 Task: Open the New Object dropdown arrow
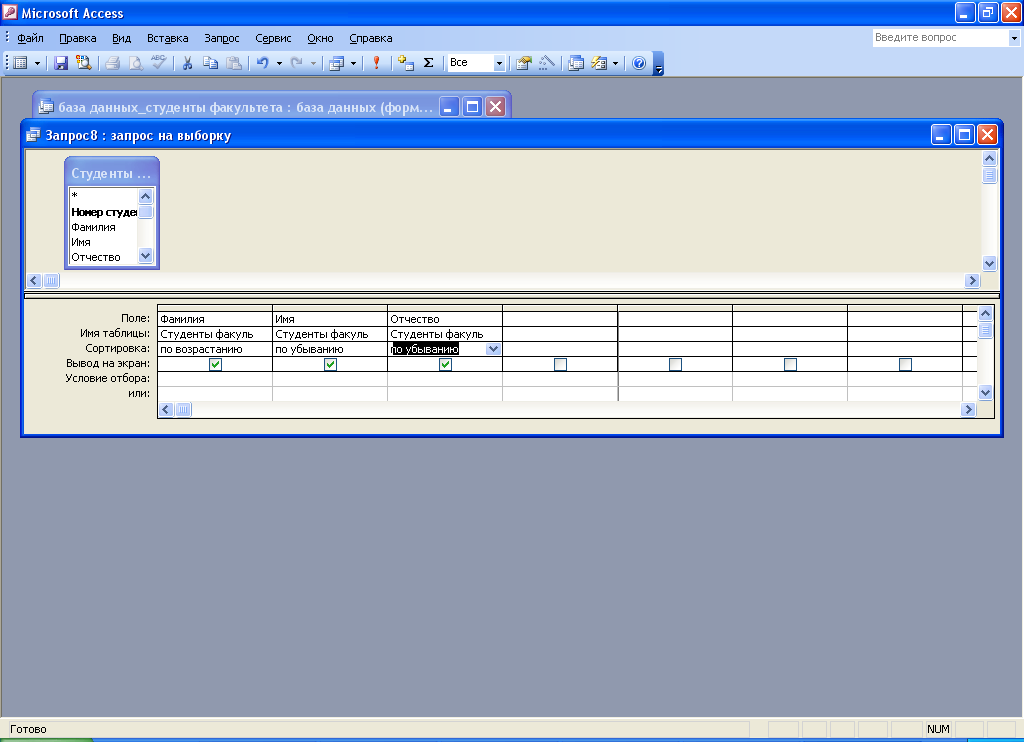(615, 63)
